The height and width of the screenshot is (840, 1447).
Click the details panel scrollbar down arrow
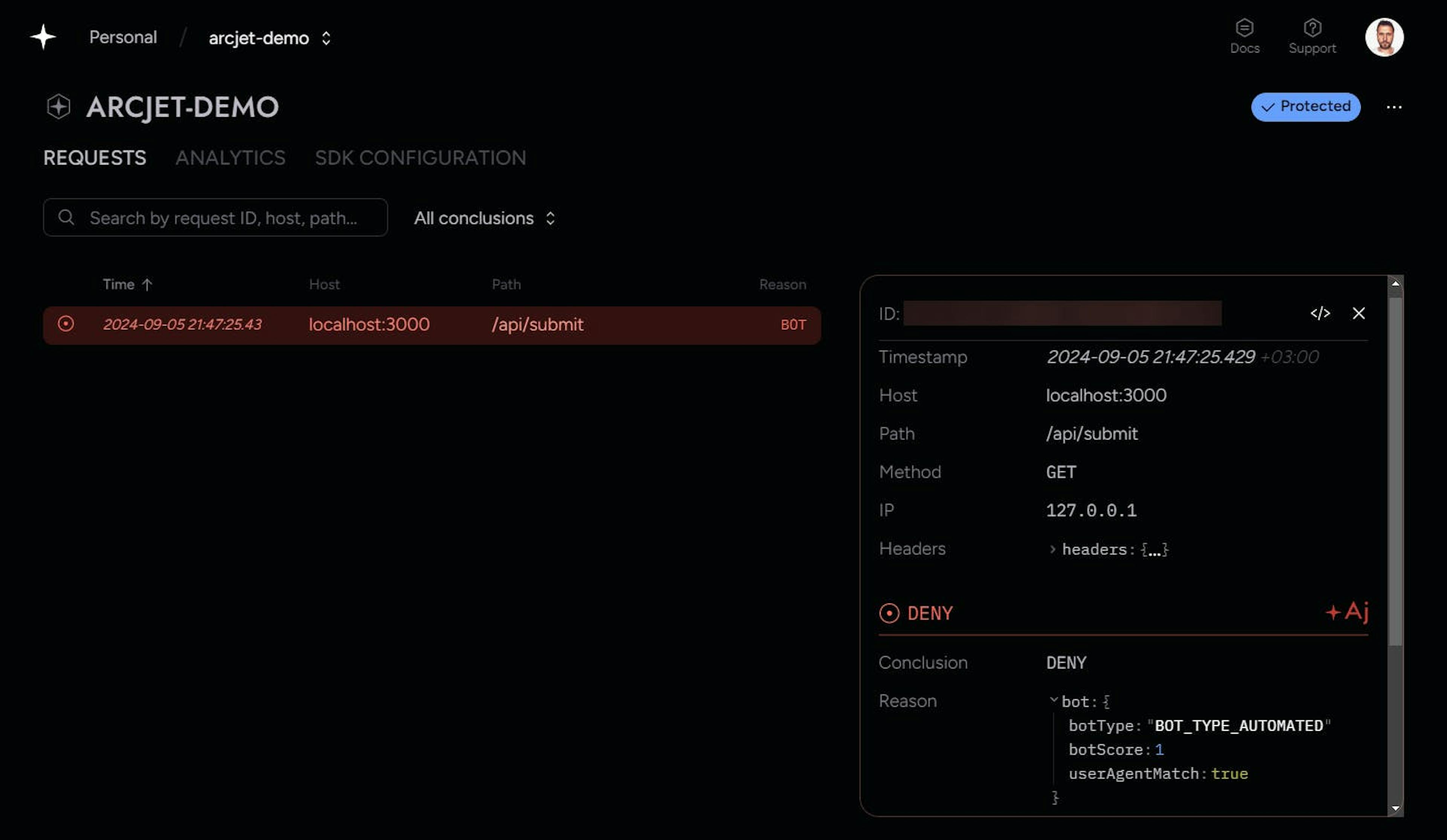click(1395, 809)
